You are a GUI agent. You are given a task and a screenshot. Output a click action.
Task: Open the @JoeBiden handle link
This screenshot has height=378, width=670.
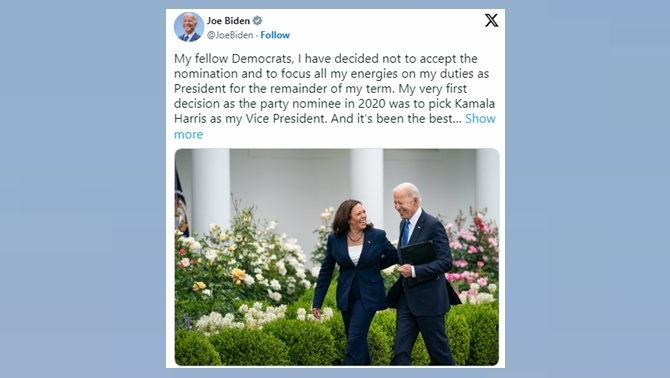tap(230, 35)
